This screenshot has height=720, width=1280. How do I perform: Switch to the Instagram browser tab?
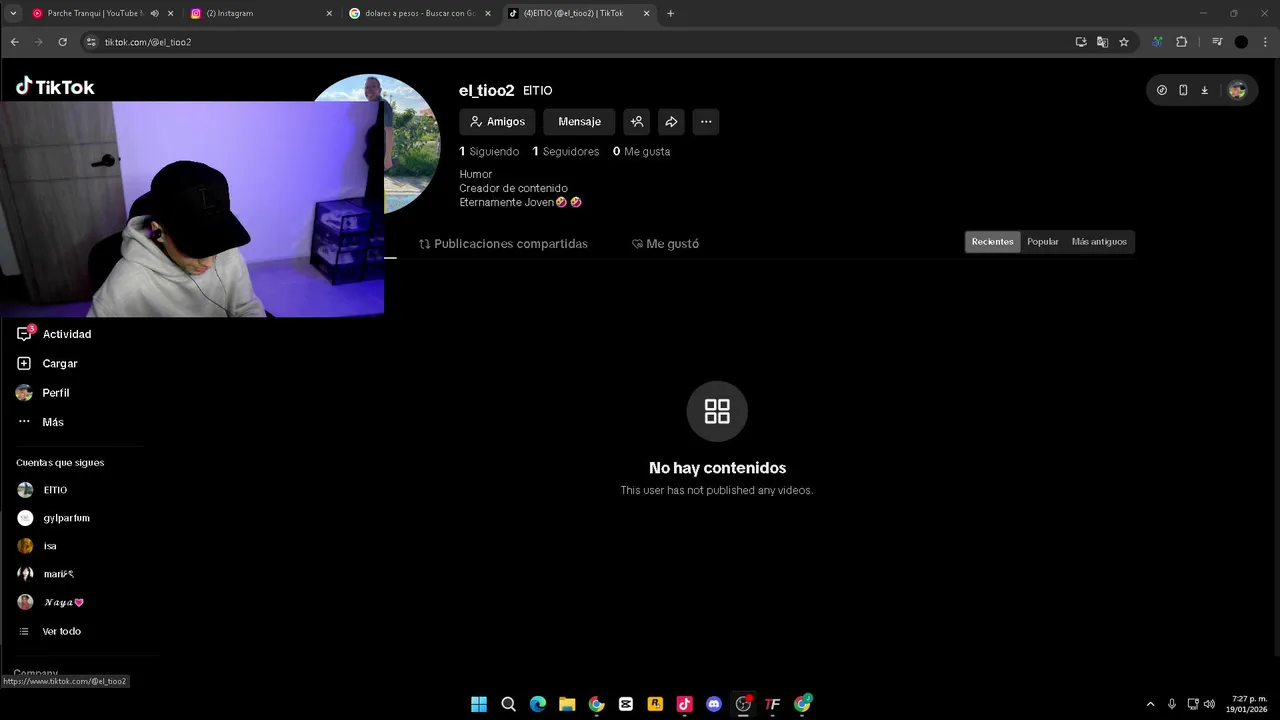(260, 13)
